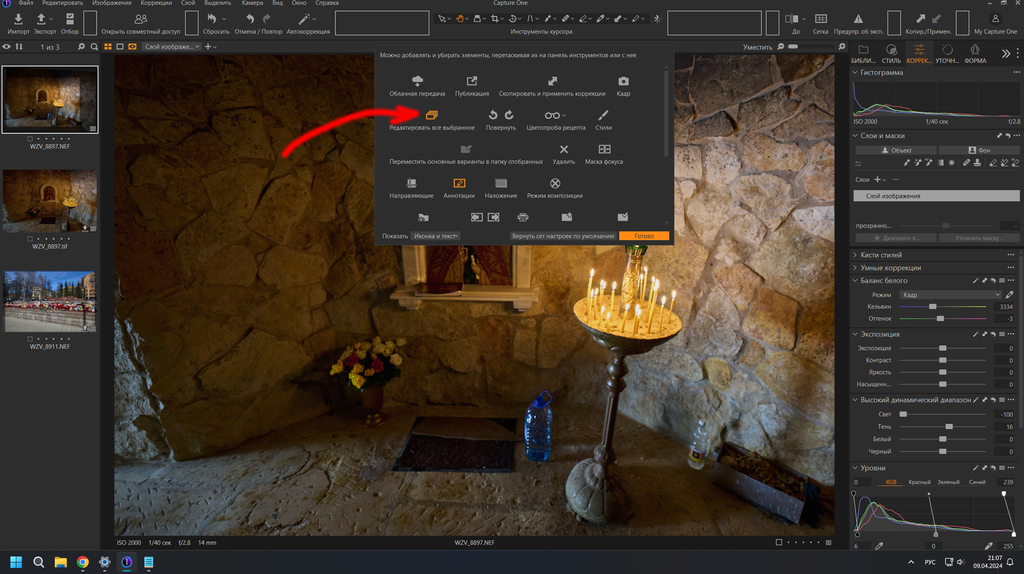This screenshot has width=1024, height=574.
Task: Toggle the color tag box below viewer
Action: pos(778,542)
